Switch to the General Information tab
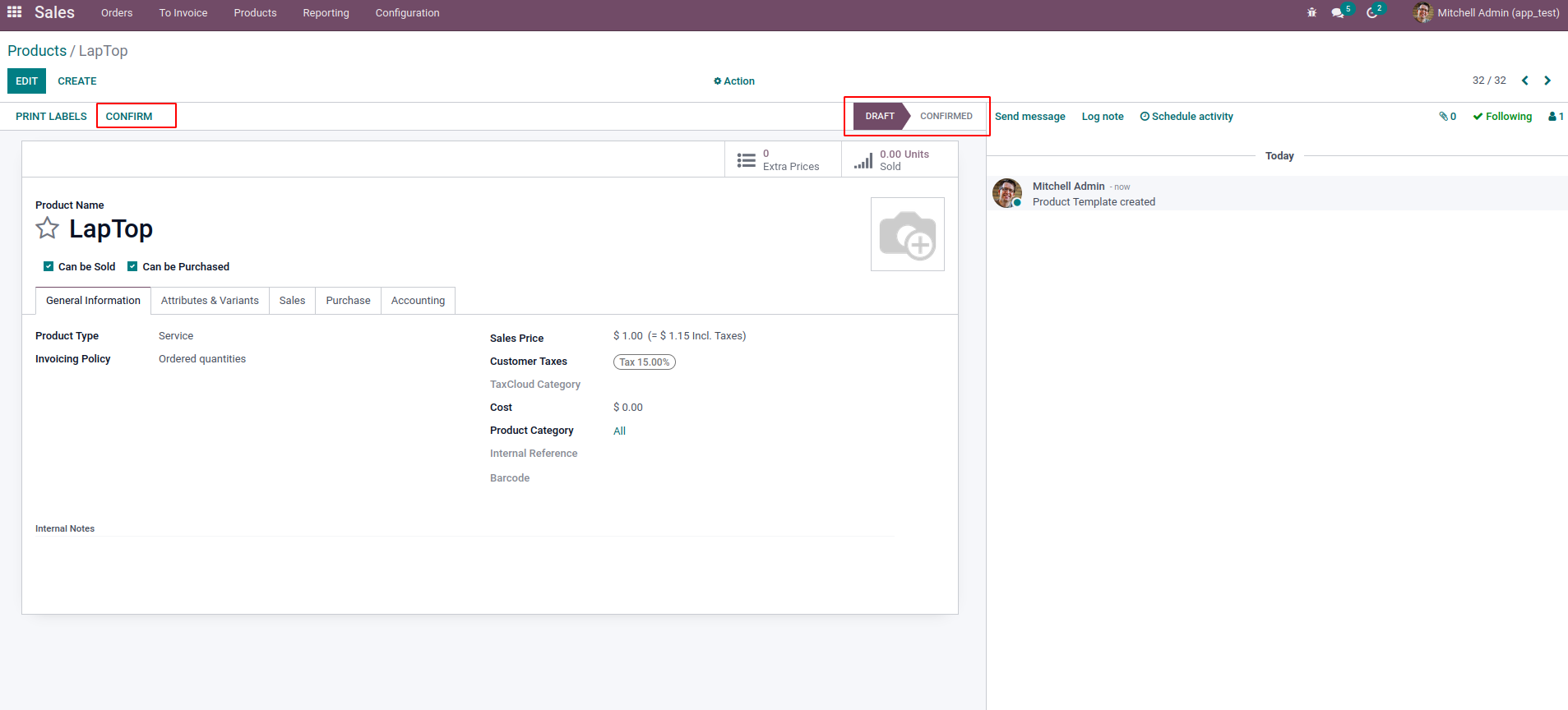Viewport: 1568px width, 710px height. 93,301
